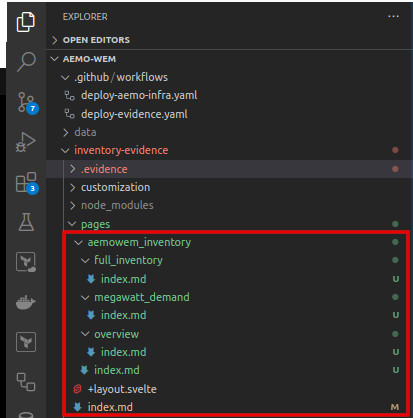Open the Explorer more actions ellipsis

(393, 16)
